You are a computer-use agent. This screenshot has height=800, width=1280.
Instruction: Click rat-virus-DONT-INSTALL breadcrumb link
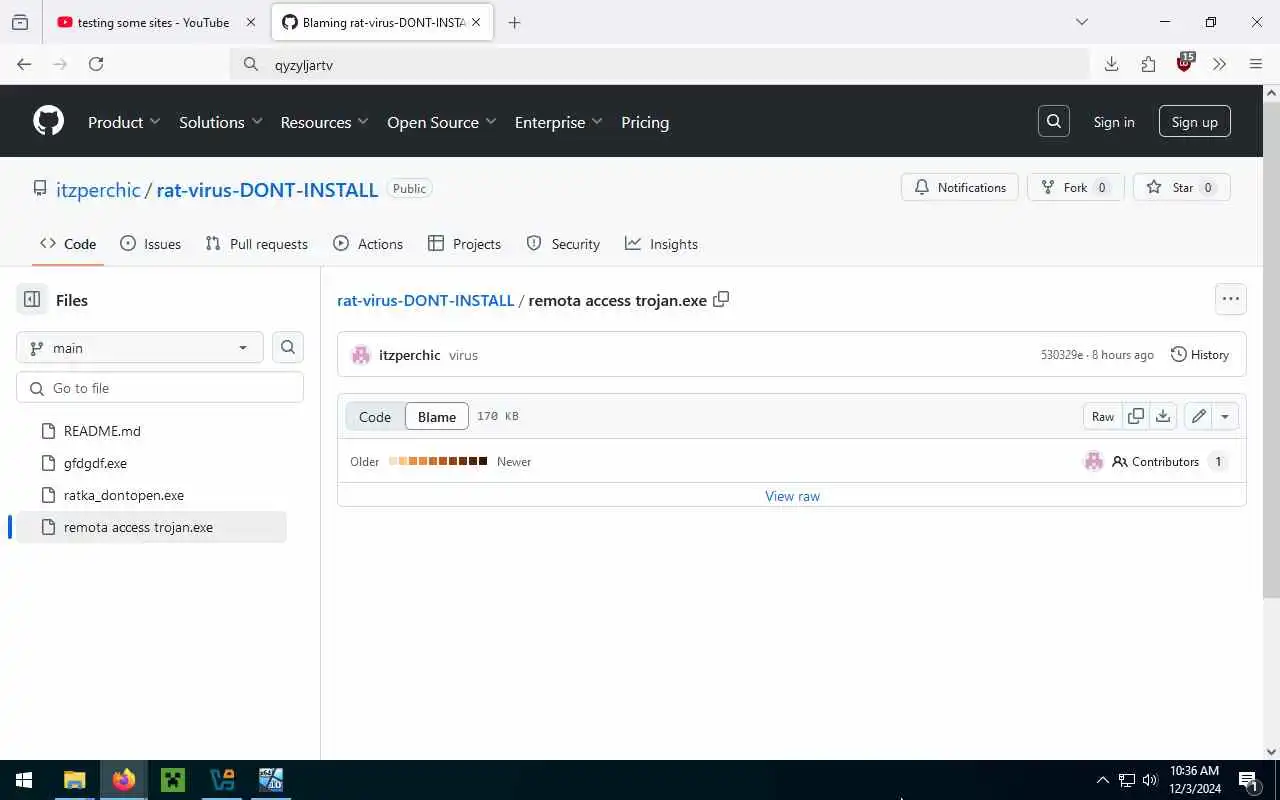[x=426, y=300]
